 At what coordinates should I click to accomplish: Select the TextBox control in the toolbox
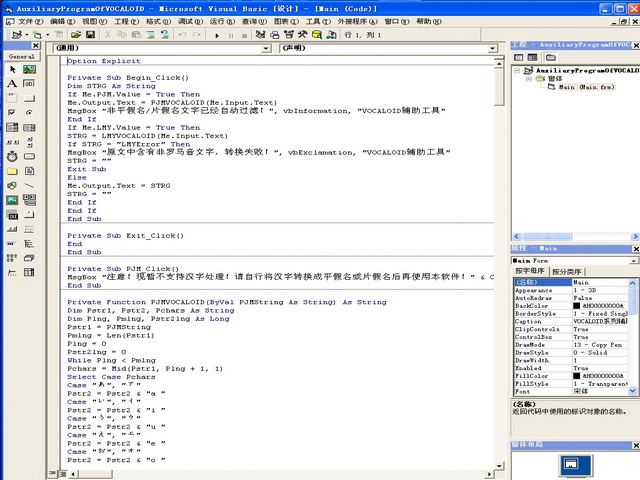coord(29,84)
